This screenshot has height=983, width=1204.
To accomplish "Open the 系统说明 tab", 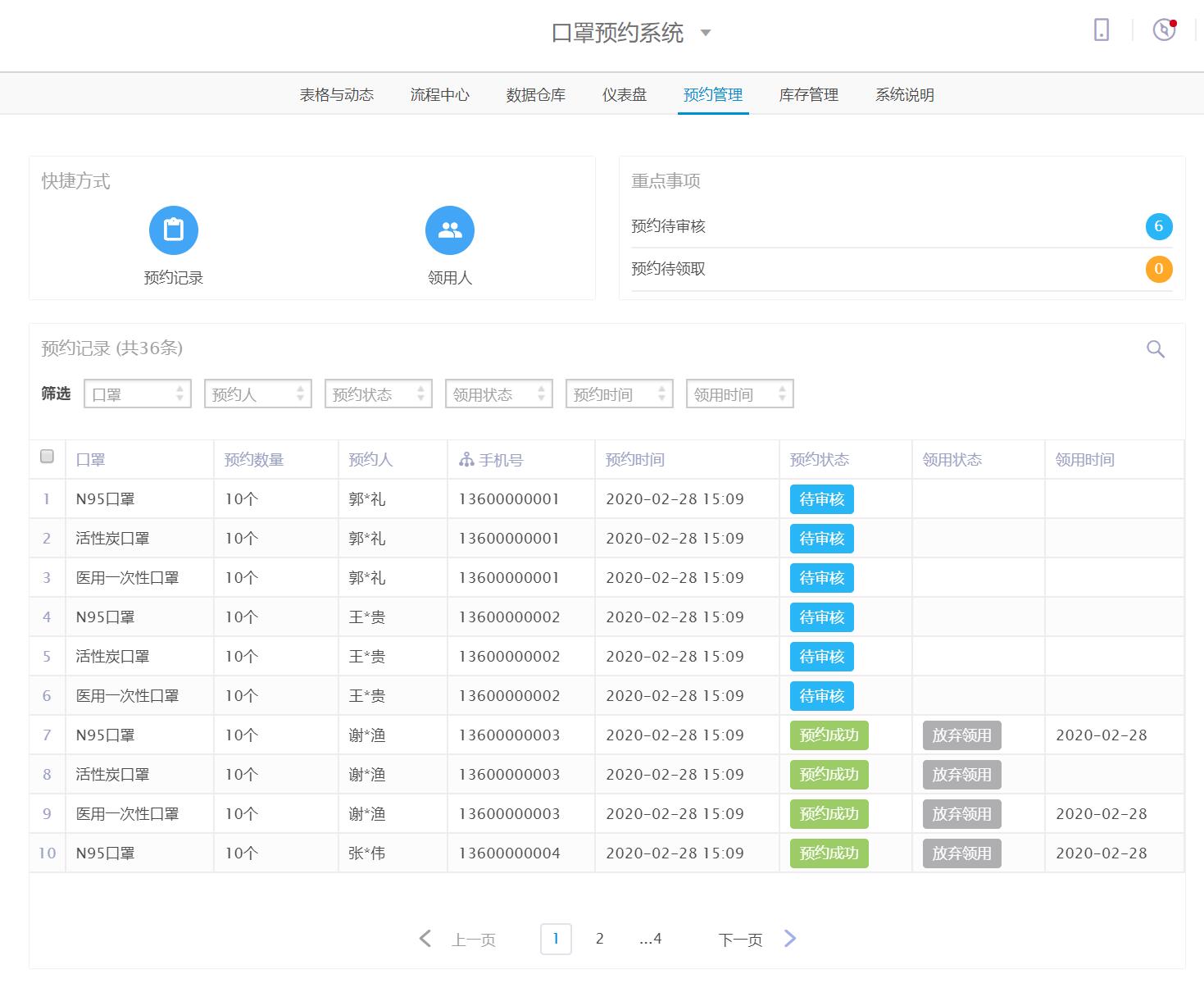I will [x=905, y=95].
